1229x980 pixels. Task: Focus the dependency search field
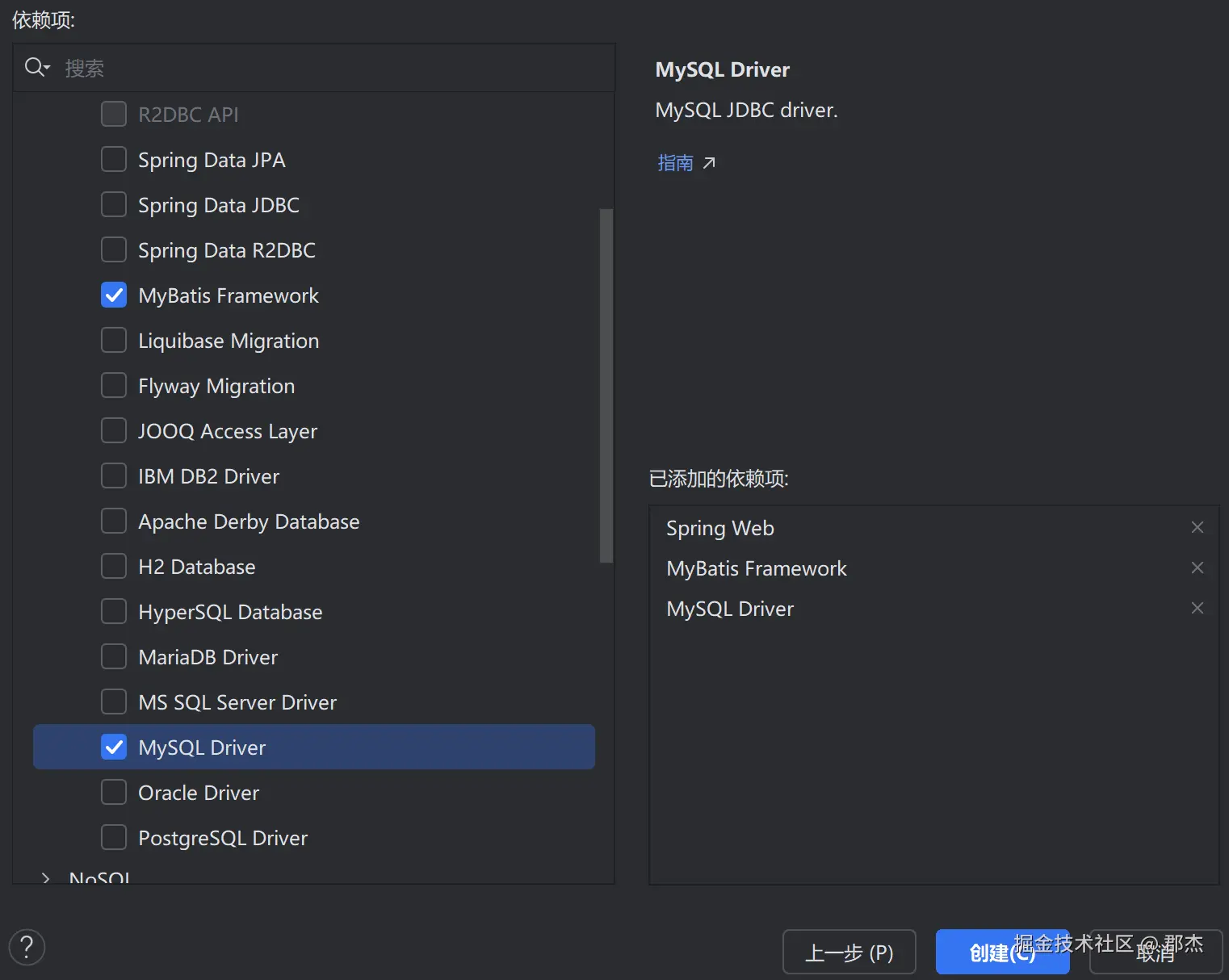323,68
